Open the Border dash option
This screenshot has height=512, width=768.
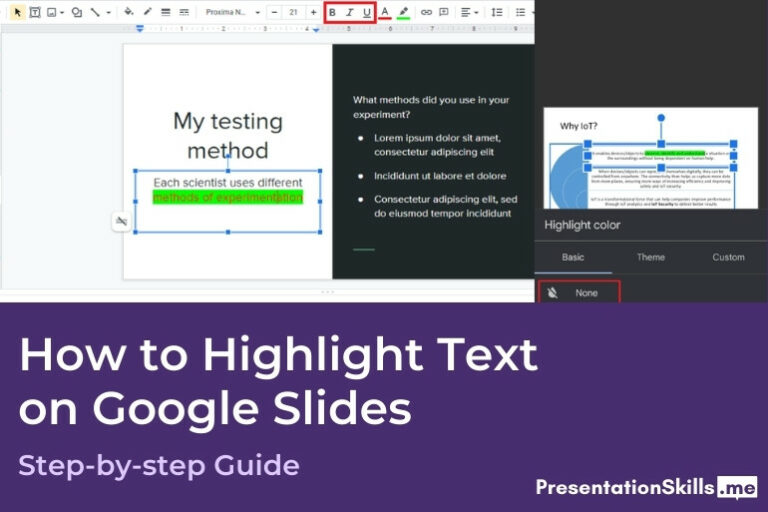[184, 12]
